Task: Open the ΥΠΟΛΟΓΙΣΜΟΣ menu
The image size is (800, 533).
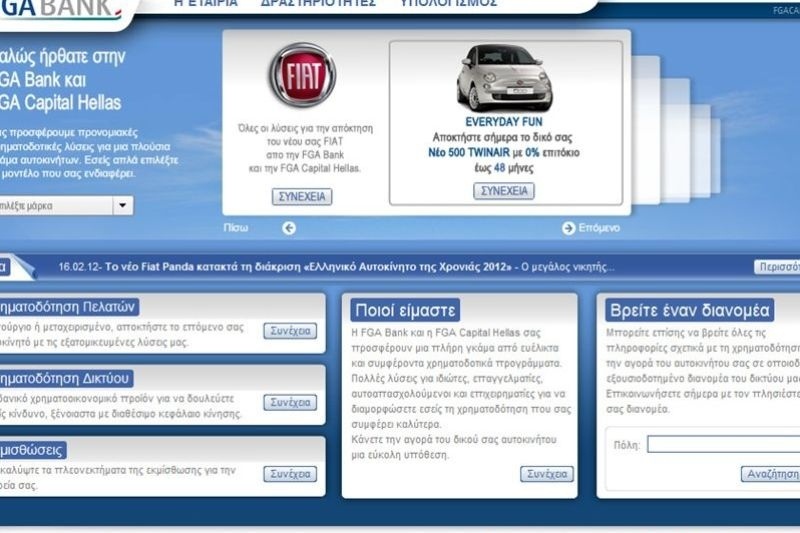Action: (448, 4)
